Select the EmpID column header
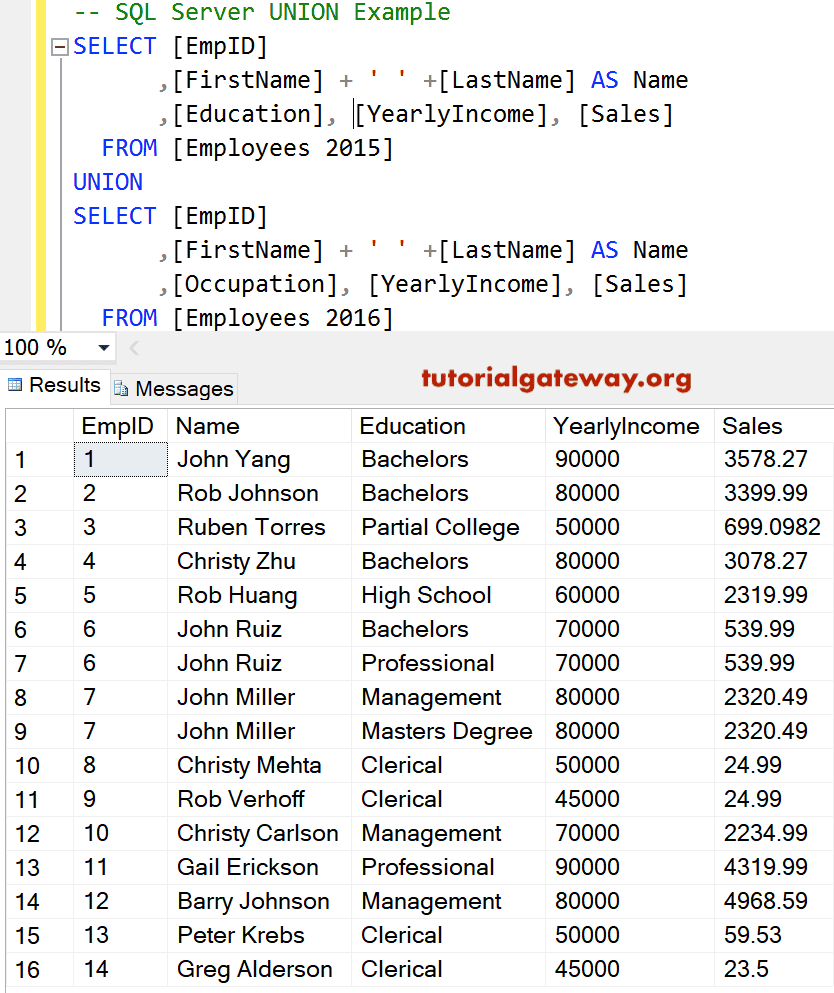This screenshot has height=993, width=834. pos(117,426)
